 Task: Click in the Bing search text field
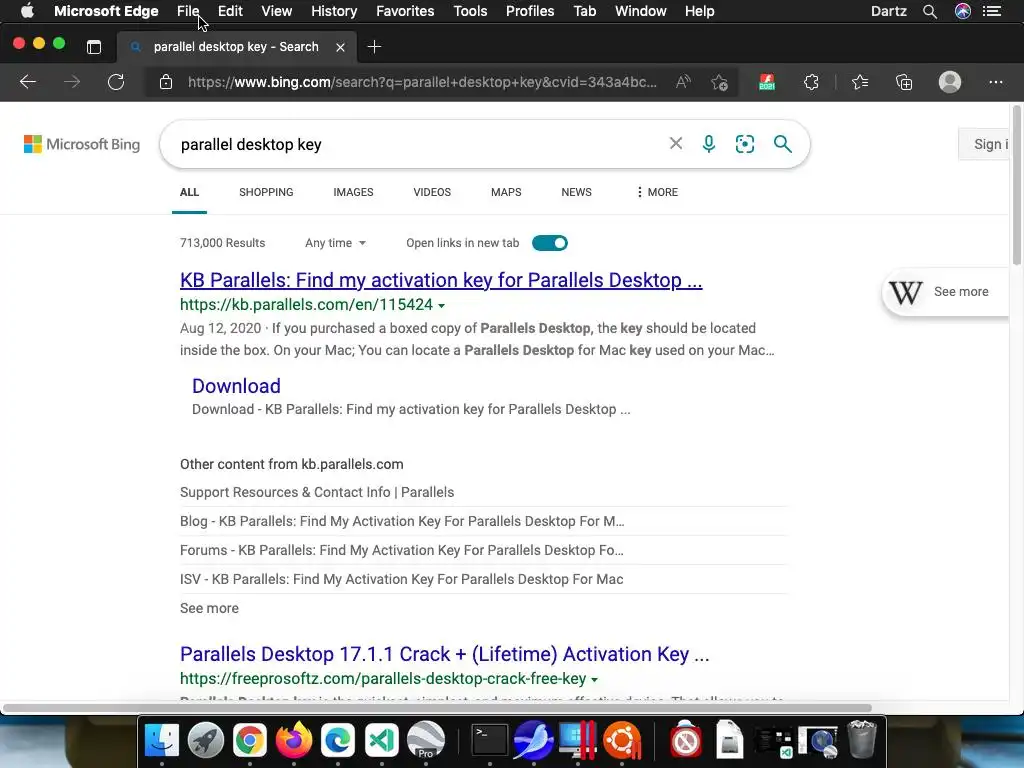[x=418, y=144]
